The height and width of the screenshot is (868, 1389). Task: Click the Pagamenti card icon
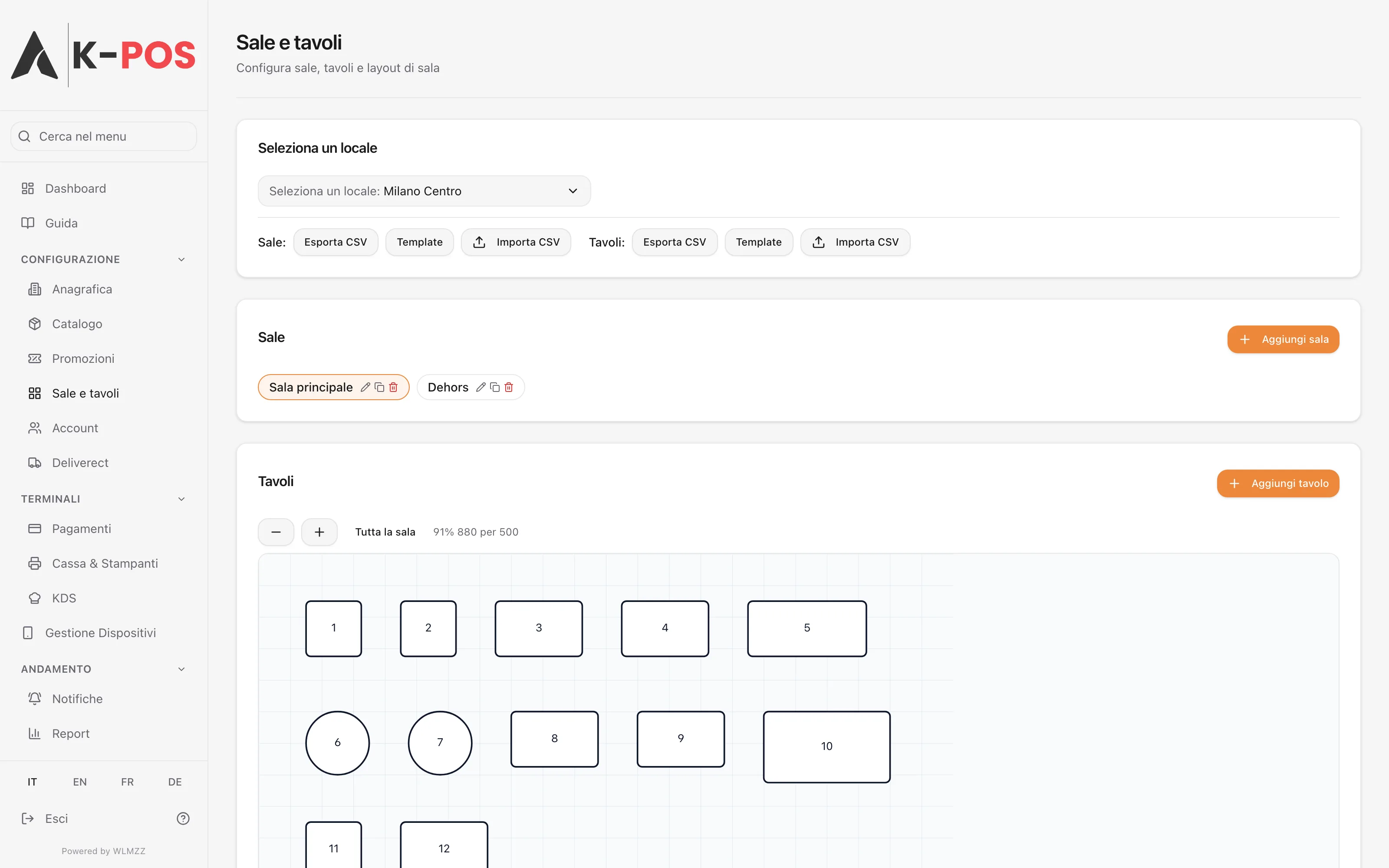click(x=34, y=529)
